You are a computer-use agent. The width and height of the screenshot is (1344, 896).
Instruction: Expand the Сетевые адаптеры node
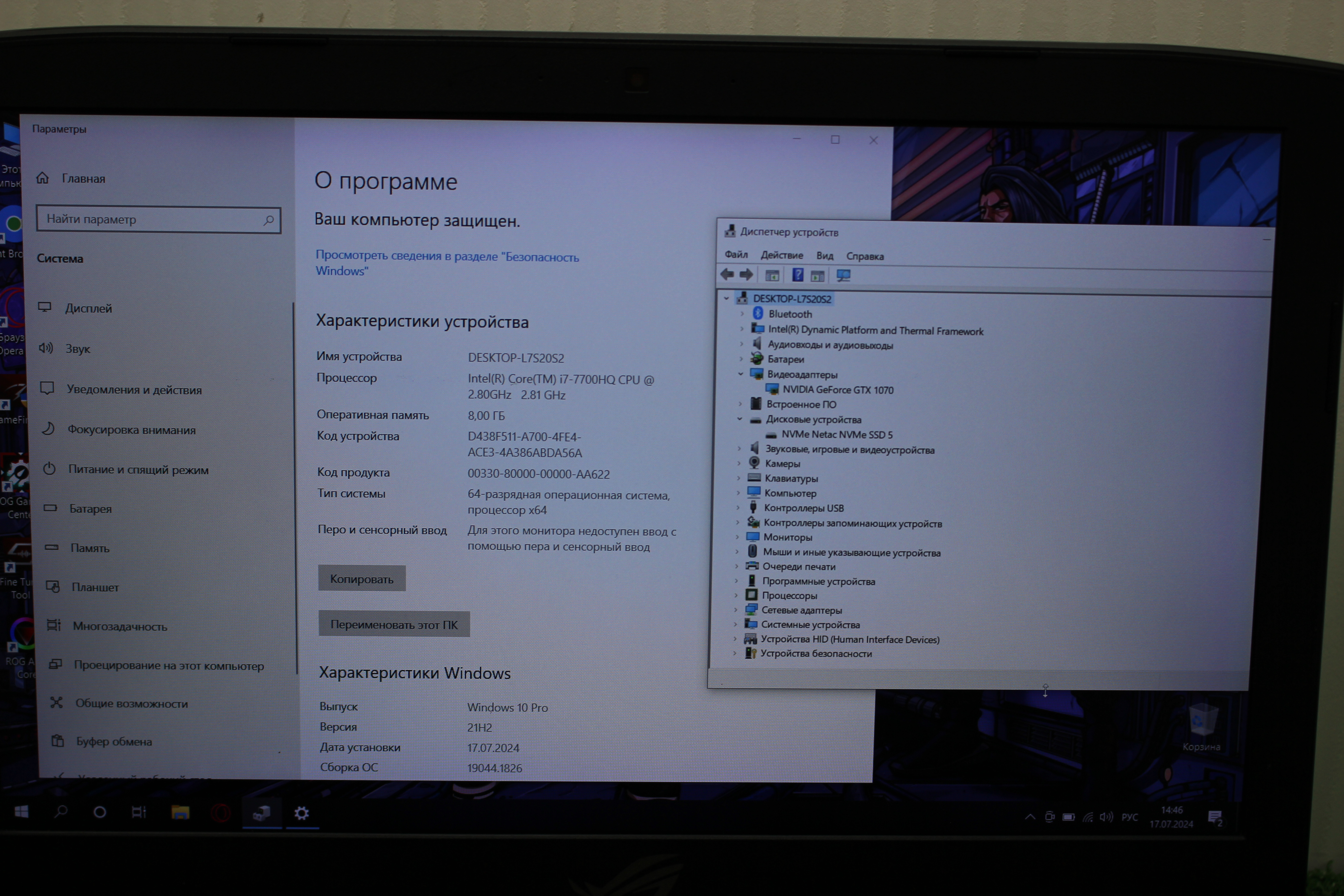point(736,610)
